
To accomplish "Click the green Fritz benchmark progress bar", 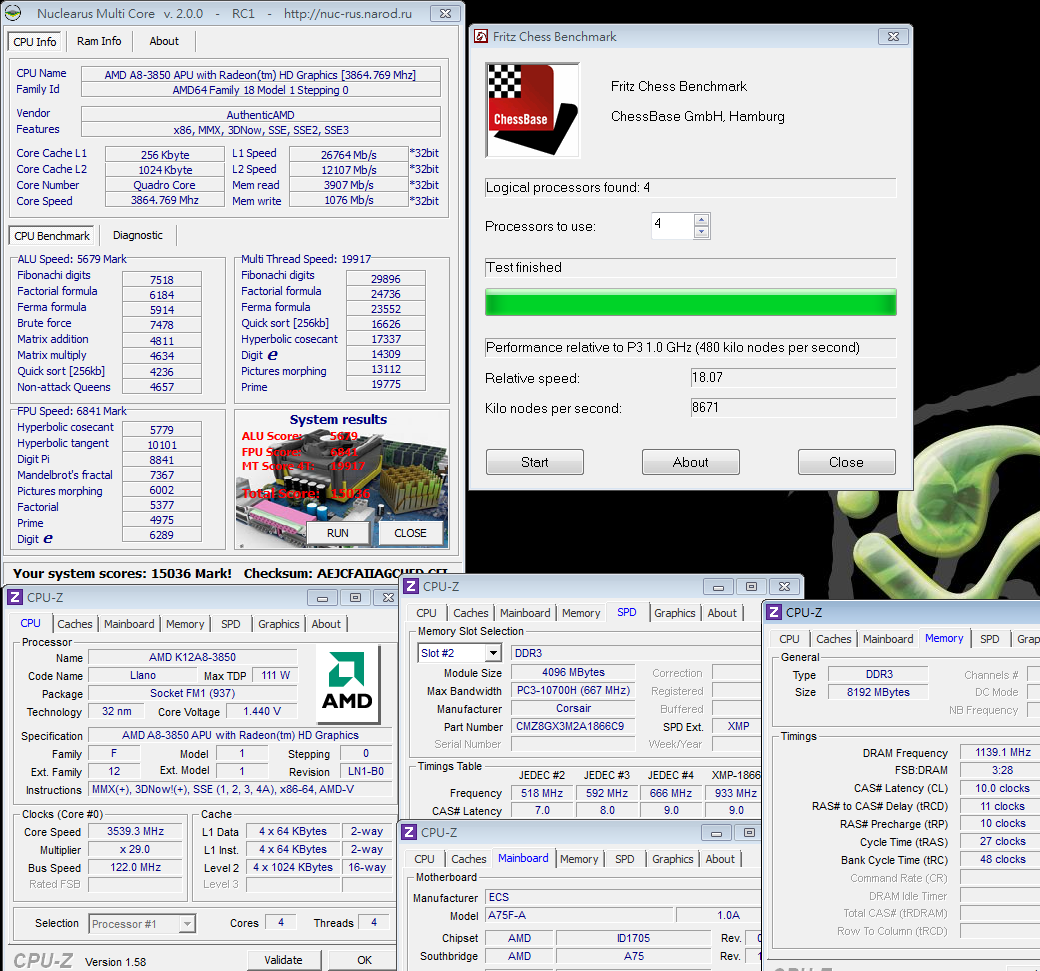I will click(x=690, y=302).
